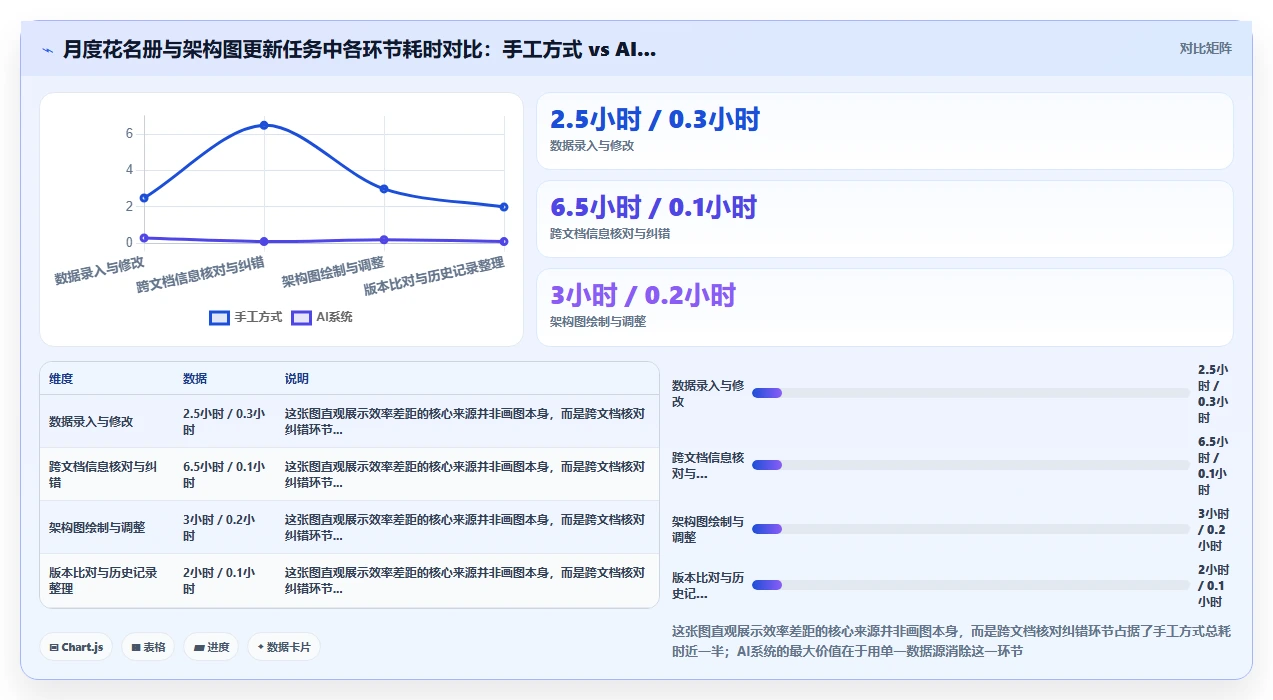Click the 架构图绘制与调整 progress bar
1273x700 pixels.
pos(971,529)
